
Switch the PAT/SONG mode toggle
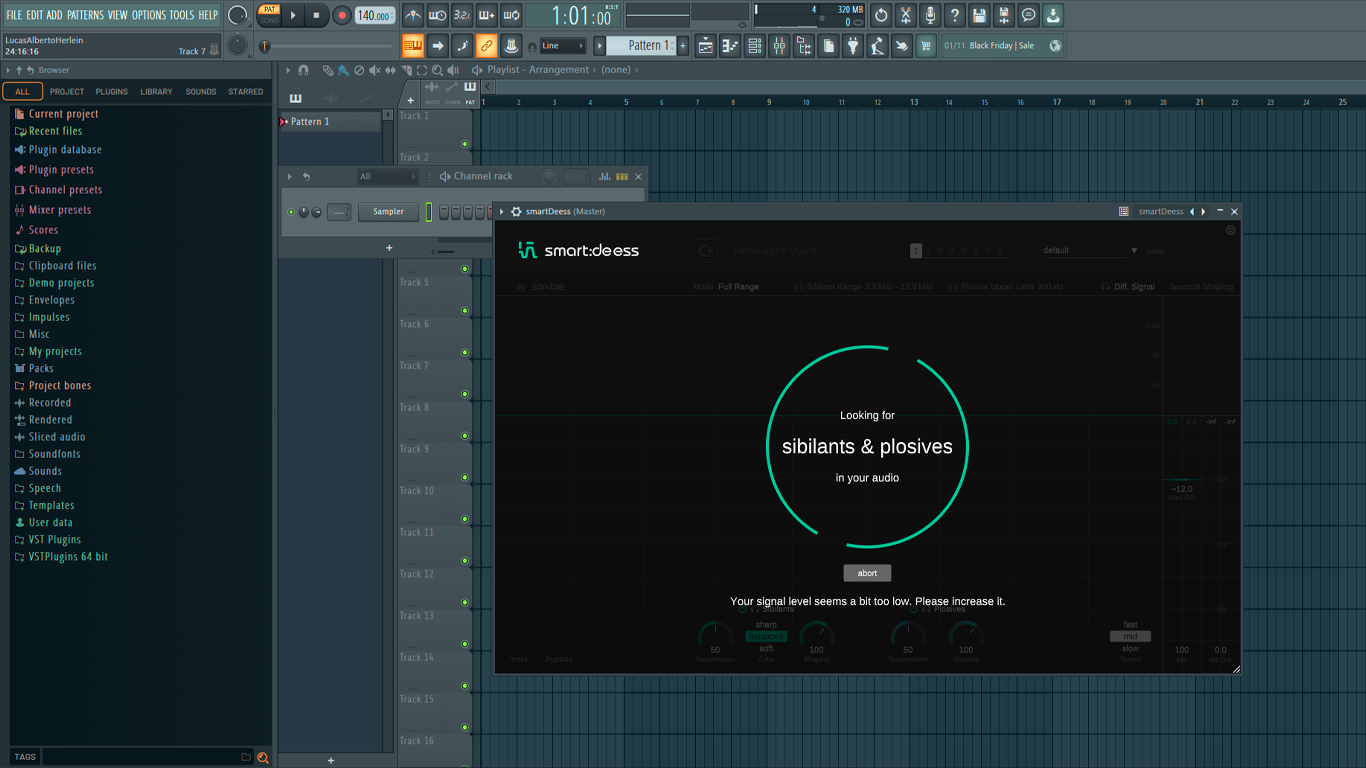point(270,14)
